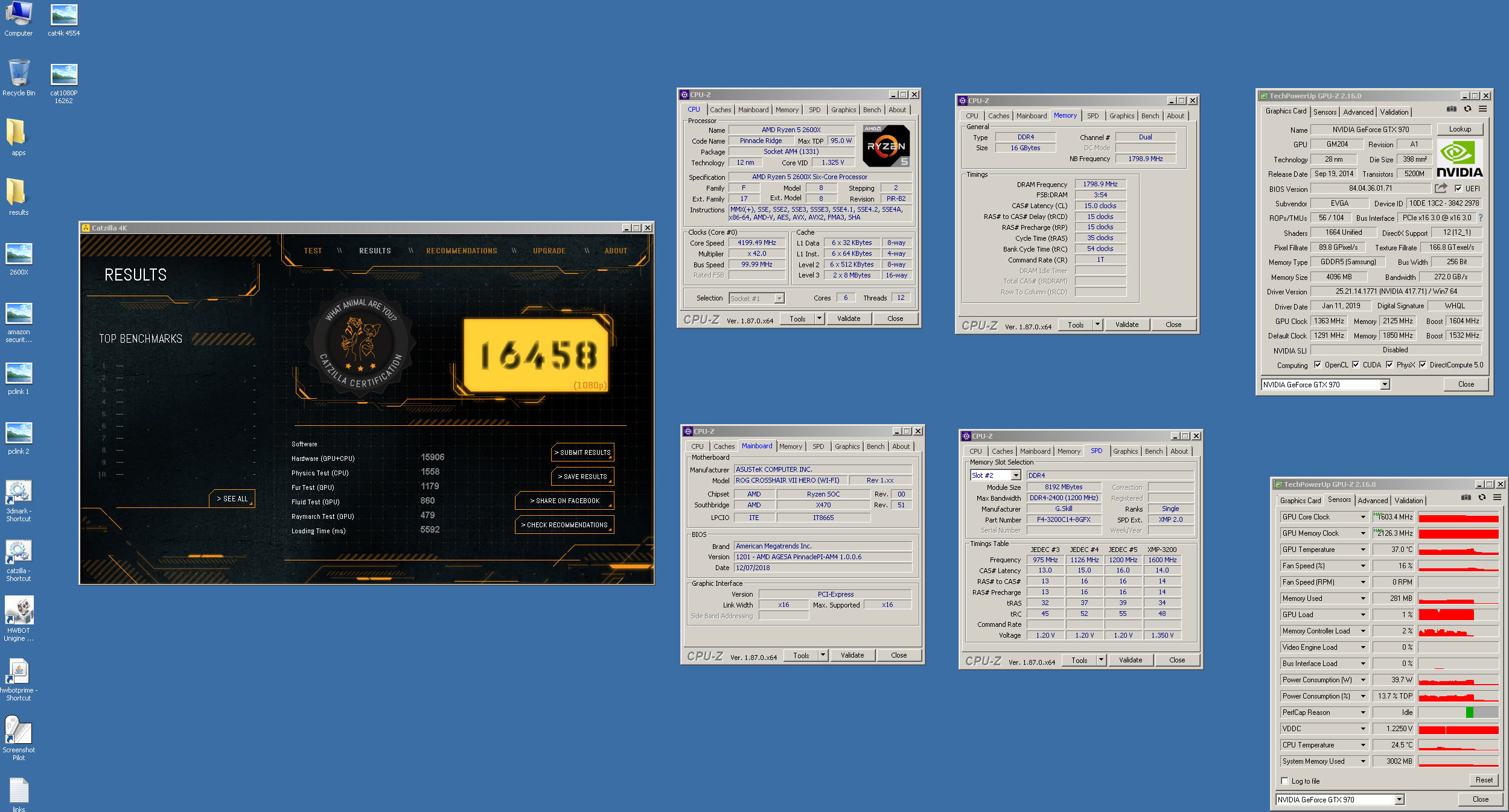This screenshot has width=1509, height=812.
Task: Switch to Sensors tab in GPU-Z Graphics Card window
Action: (x=1324, y=112)
